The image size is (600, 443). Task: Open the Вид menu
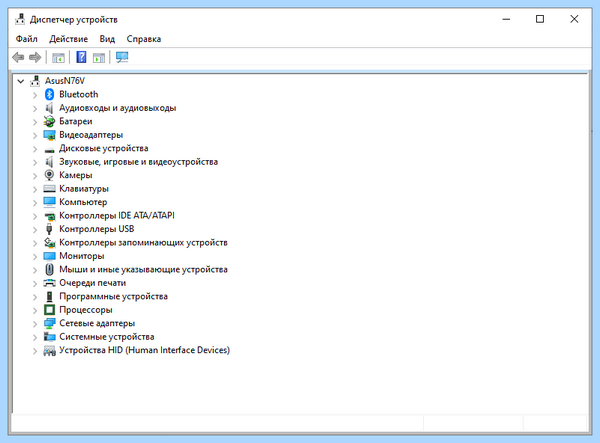[x=107, y=39]
